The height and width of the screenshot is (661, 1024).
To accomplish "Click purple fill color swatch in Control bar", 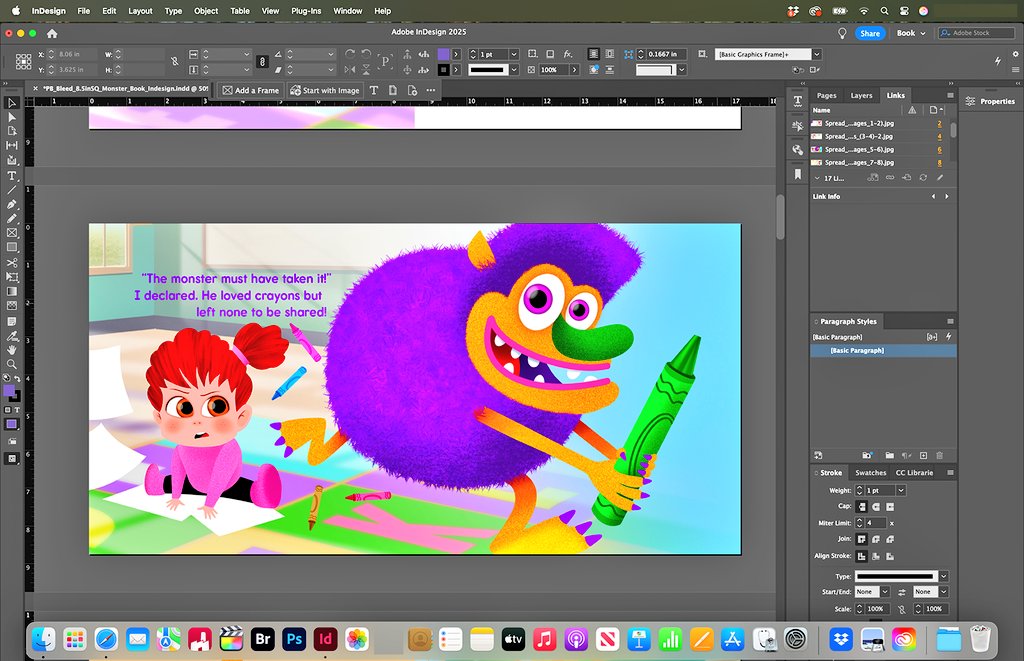I will click(x=443, y=54).
